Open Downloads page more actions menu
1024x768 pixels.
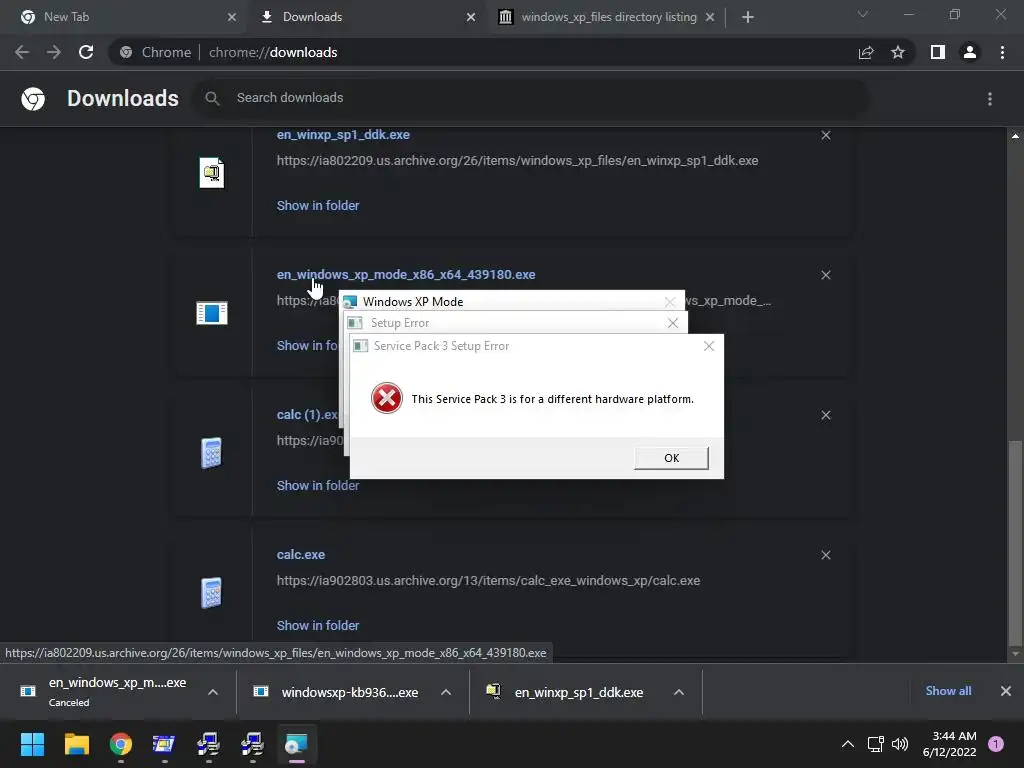(x=989, y=99)
